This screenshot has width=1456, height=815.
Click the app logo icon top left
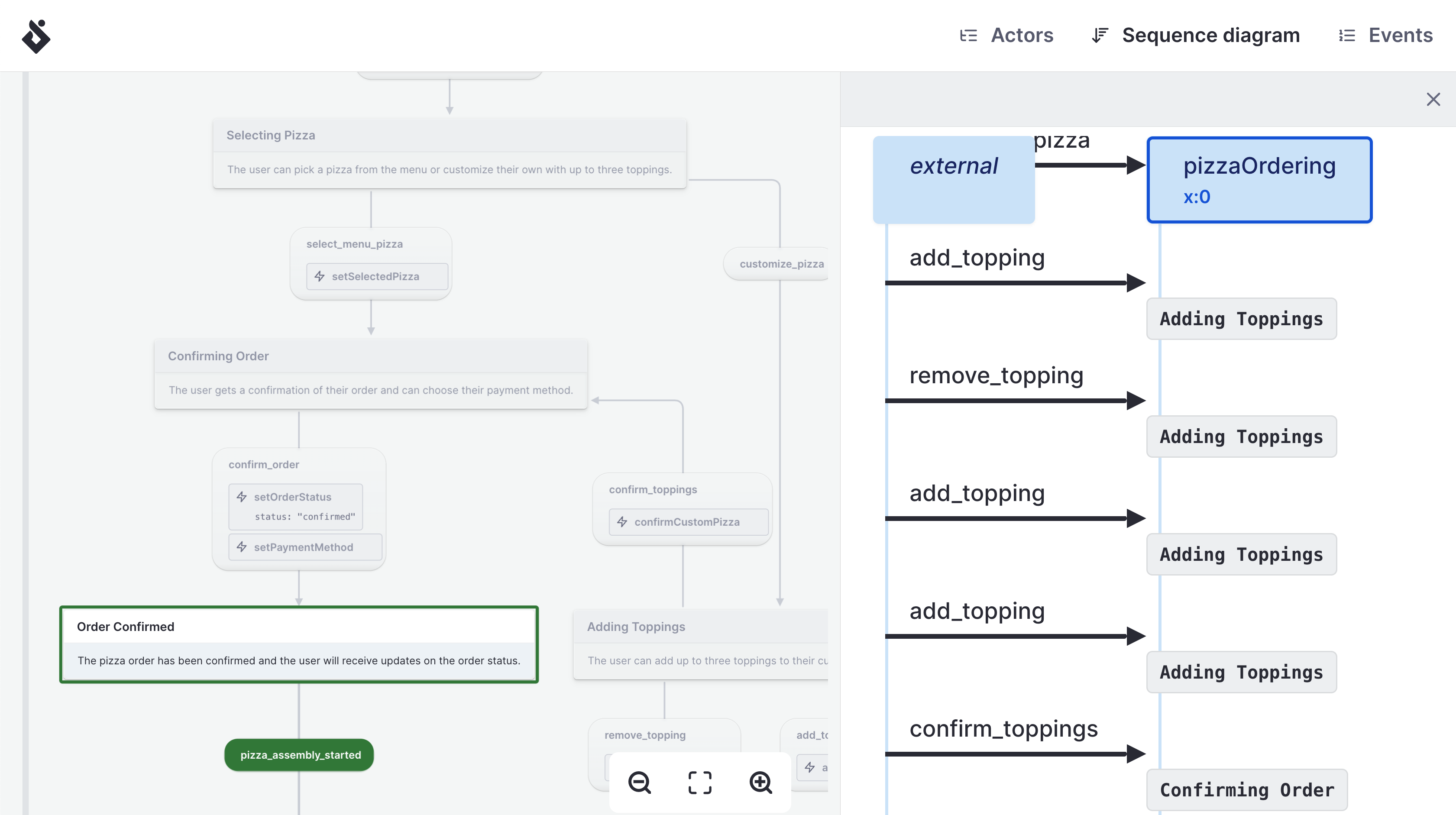click(x=36, y=35)
